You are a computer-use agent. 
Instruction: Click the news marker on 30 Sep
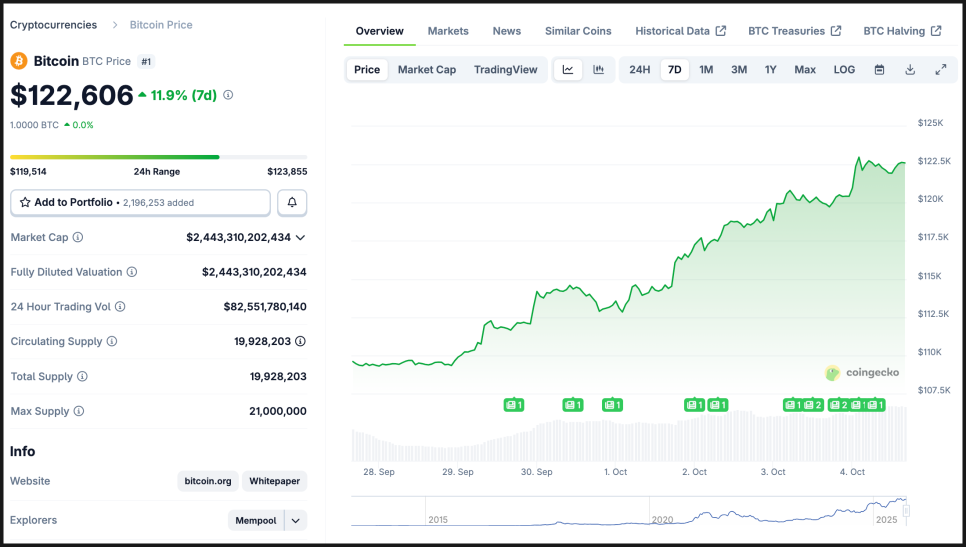coord(572,405)
